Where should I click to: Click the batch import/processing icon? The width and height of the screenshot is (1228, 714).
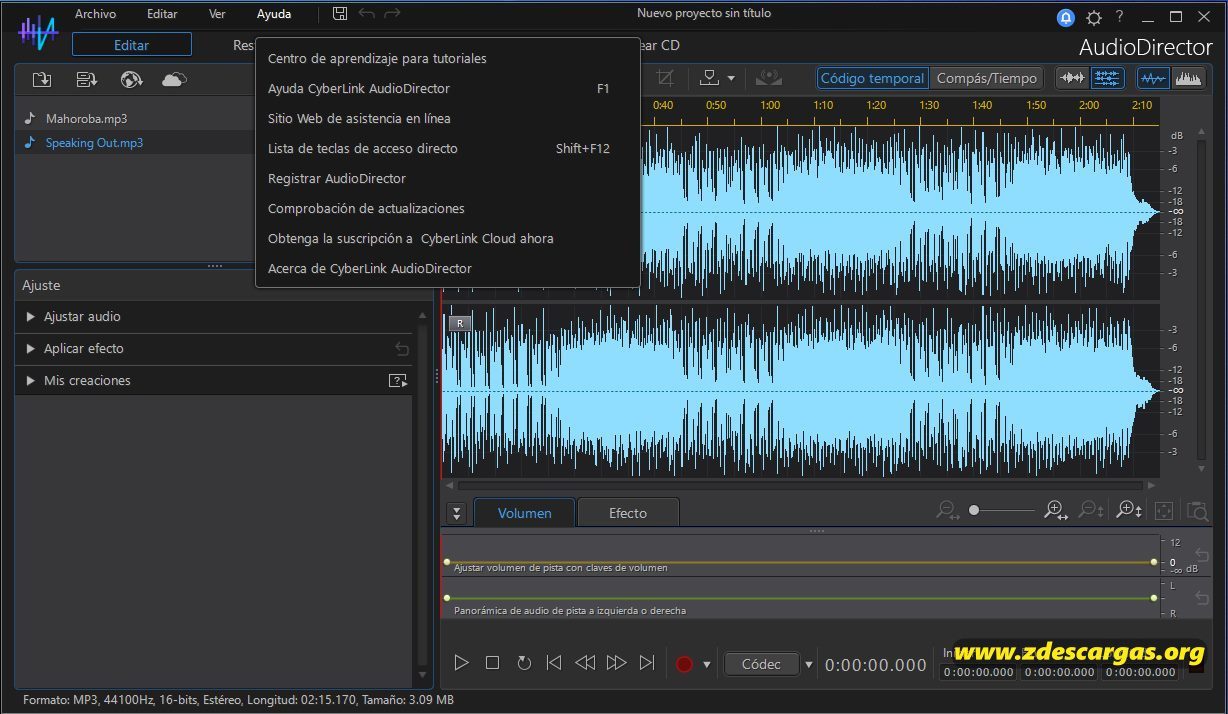[86, 80]
